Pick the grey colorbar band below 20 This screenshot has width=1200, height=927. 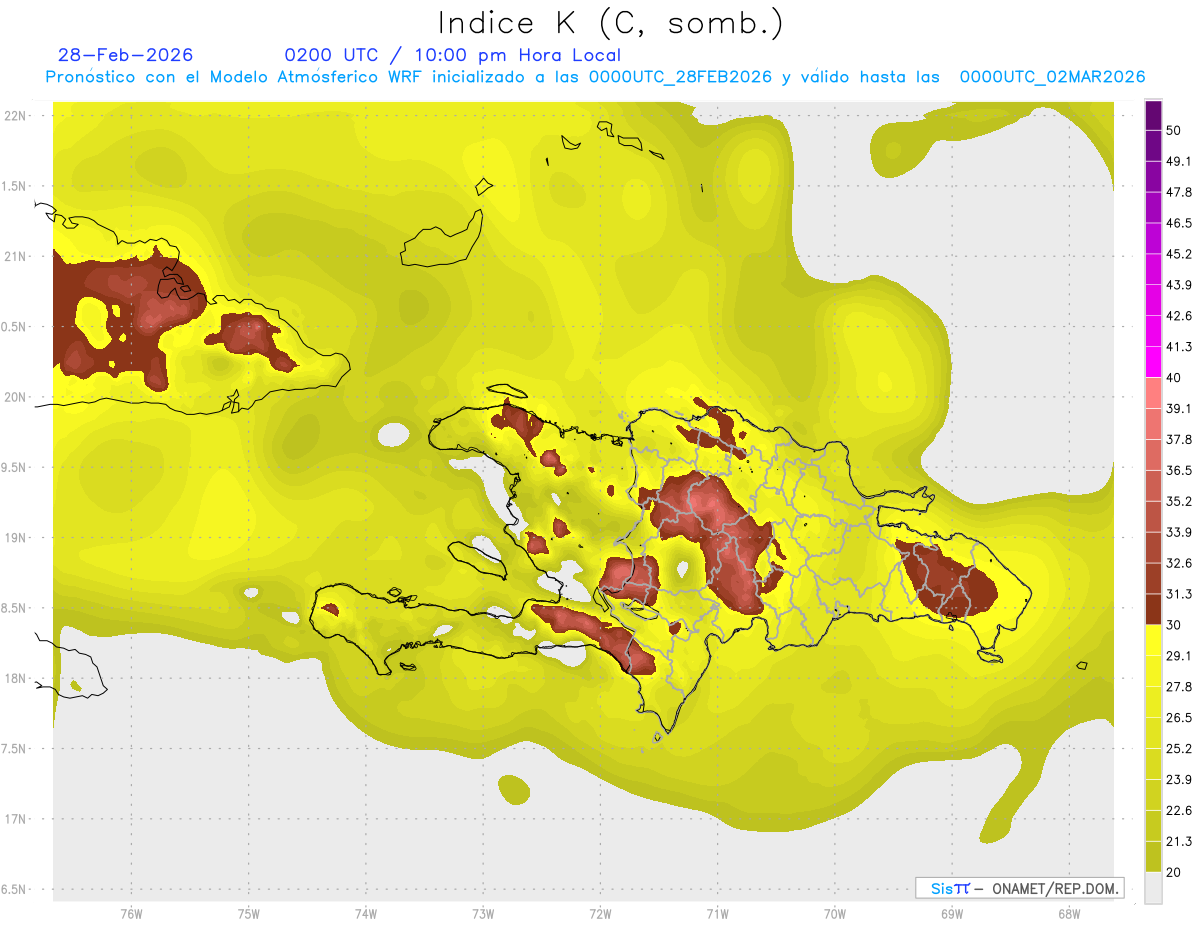tap(1153, 888)
